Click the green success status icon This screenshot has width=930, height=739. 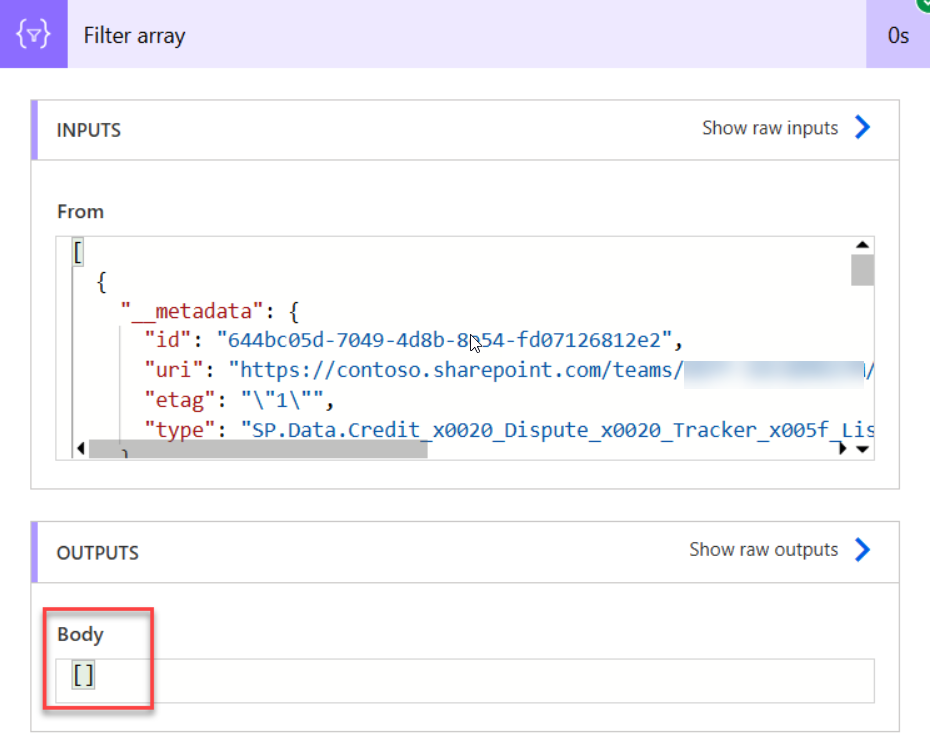pos(924,4)
